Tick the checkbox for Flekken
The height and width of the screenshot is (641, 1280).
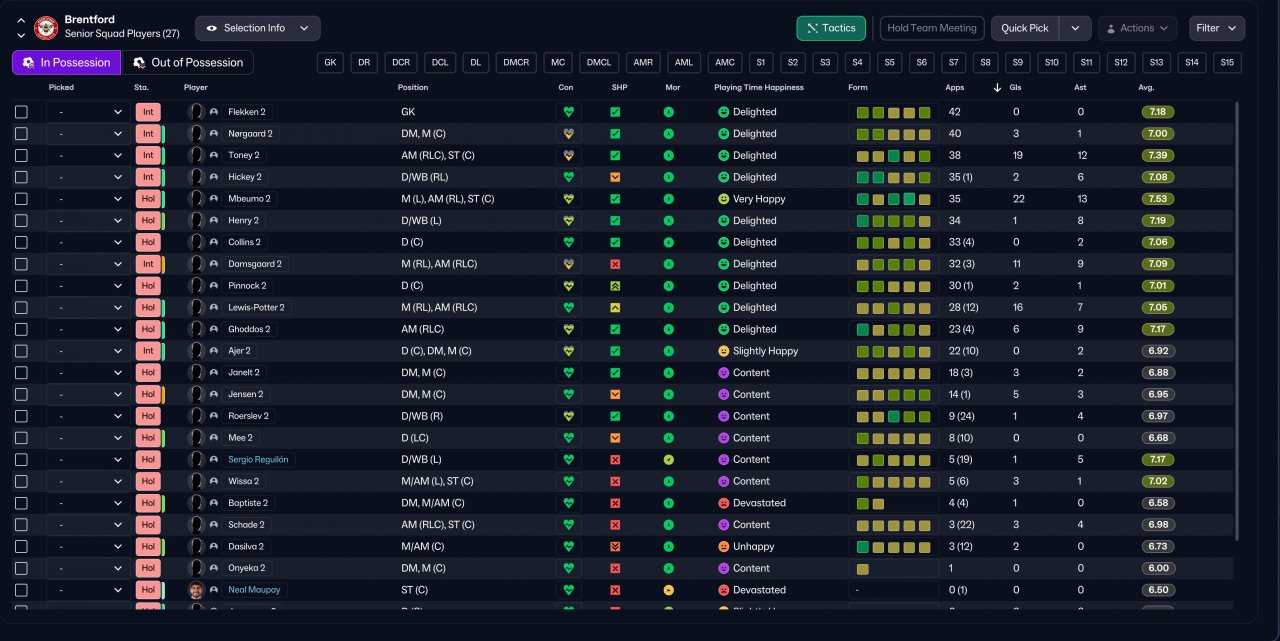click(22, 112)
